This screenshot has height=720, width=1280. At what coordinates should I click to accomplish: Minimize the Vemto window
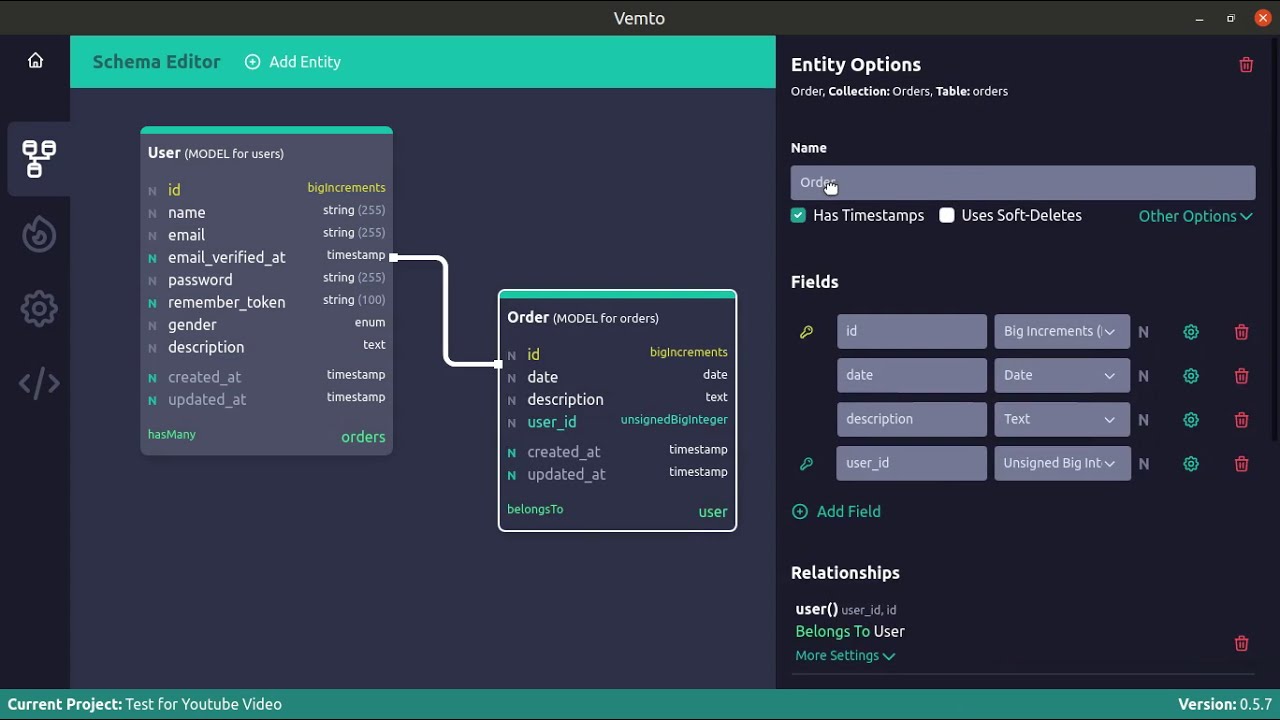pyautogui.click(x=1199, y=18)
